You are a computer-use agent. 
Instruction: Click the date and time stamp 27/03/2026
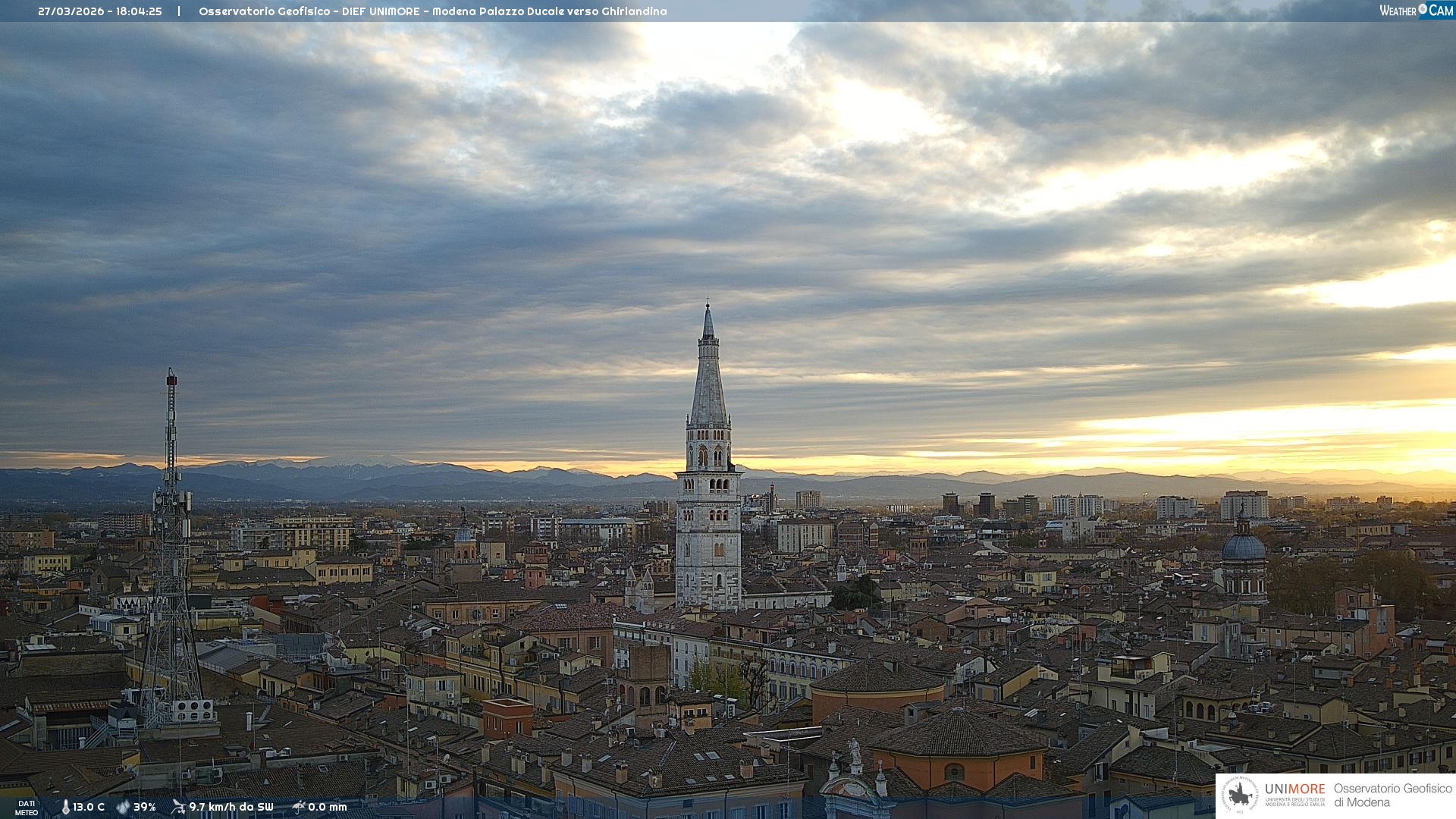pyautogui.click(x=99, y=11)
